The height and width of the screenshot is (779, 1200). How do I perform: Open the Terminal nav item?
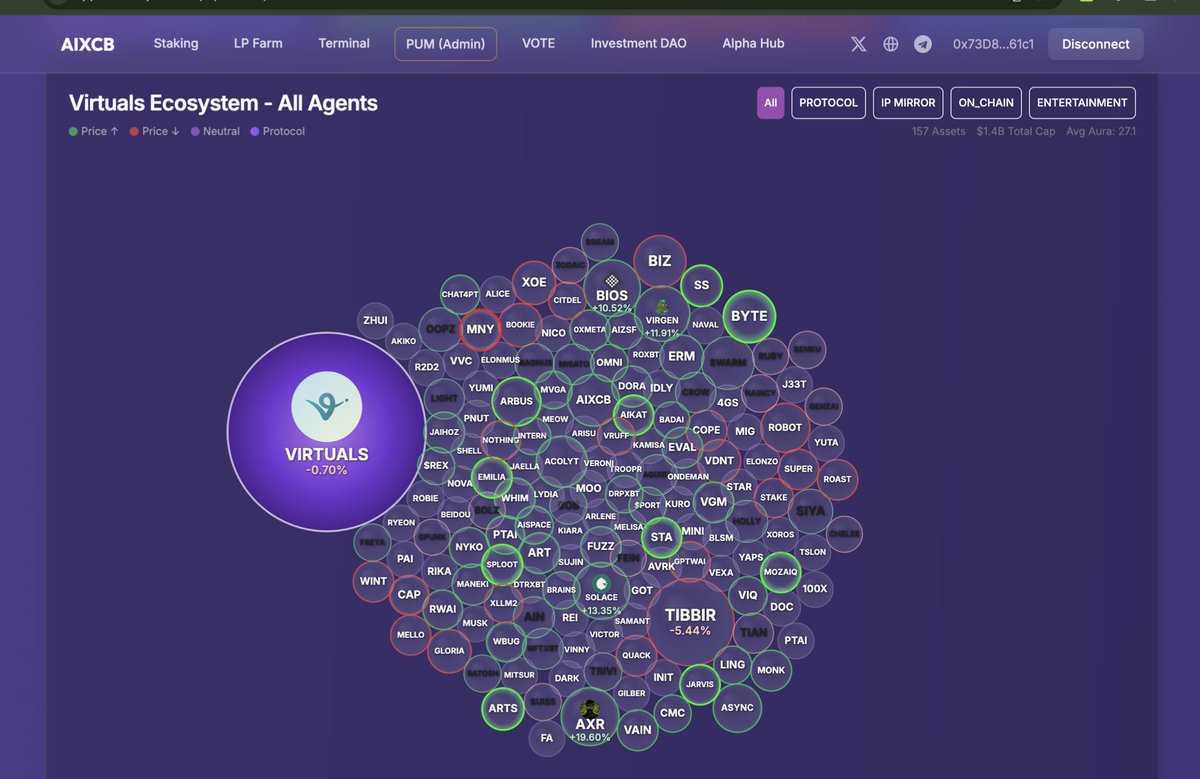(344, 43)
